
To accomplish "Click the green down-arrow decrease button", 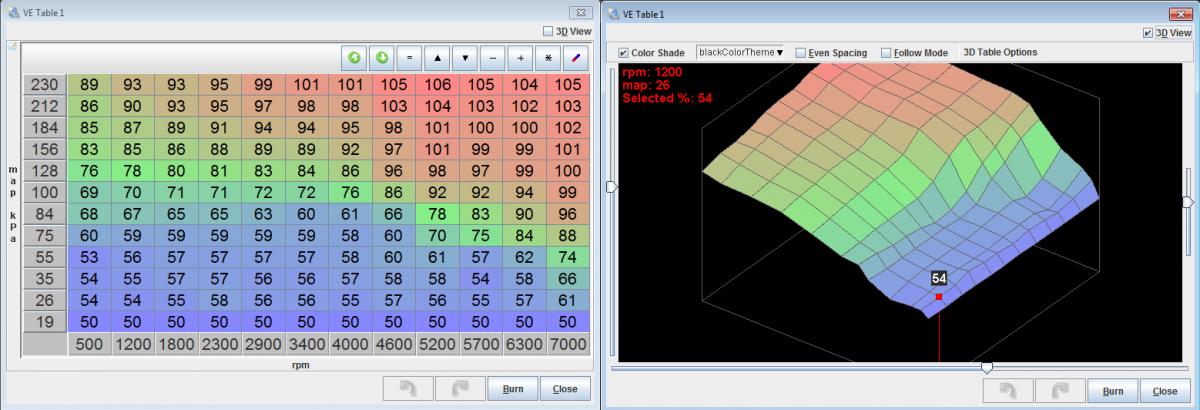I will click(382, 57).
